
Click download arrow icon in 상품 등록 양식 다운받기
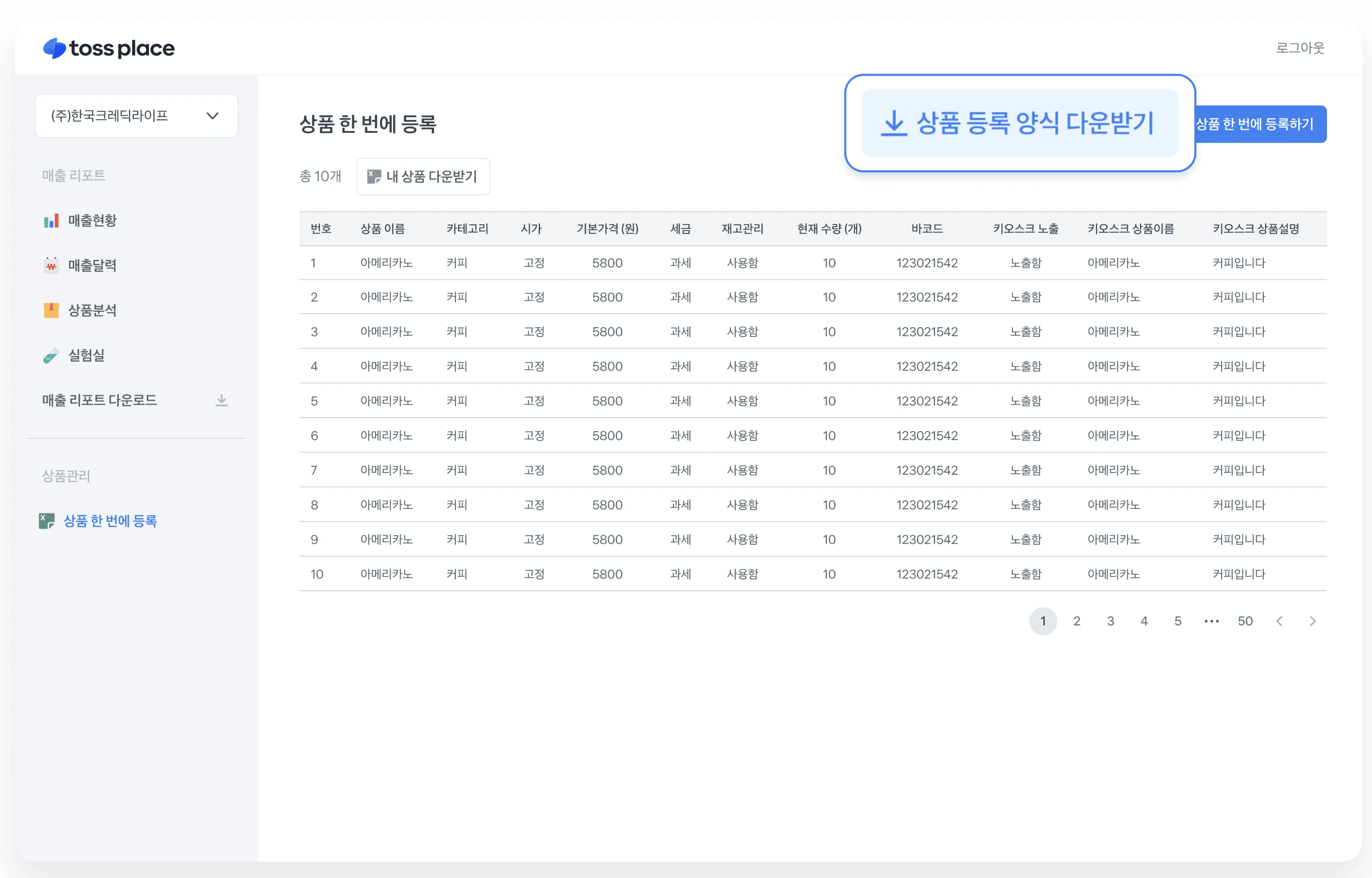click(x=894, y=123)
